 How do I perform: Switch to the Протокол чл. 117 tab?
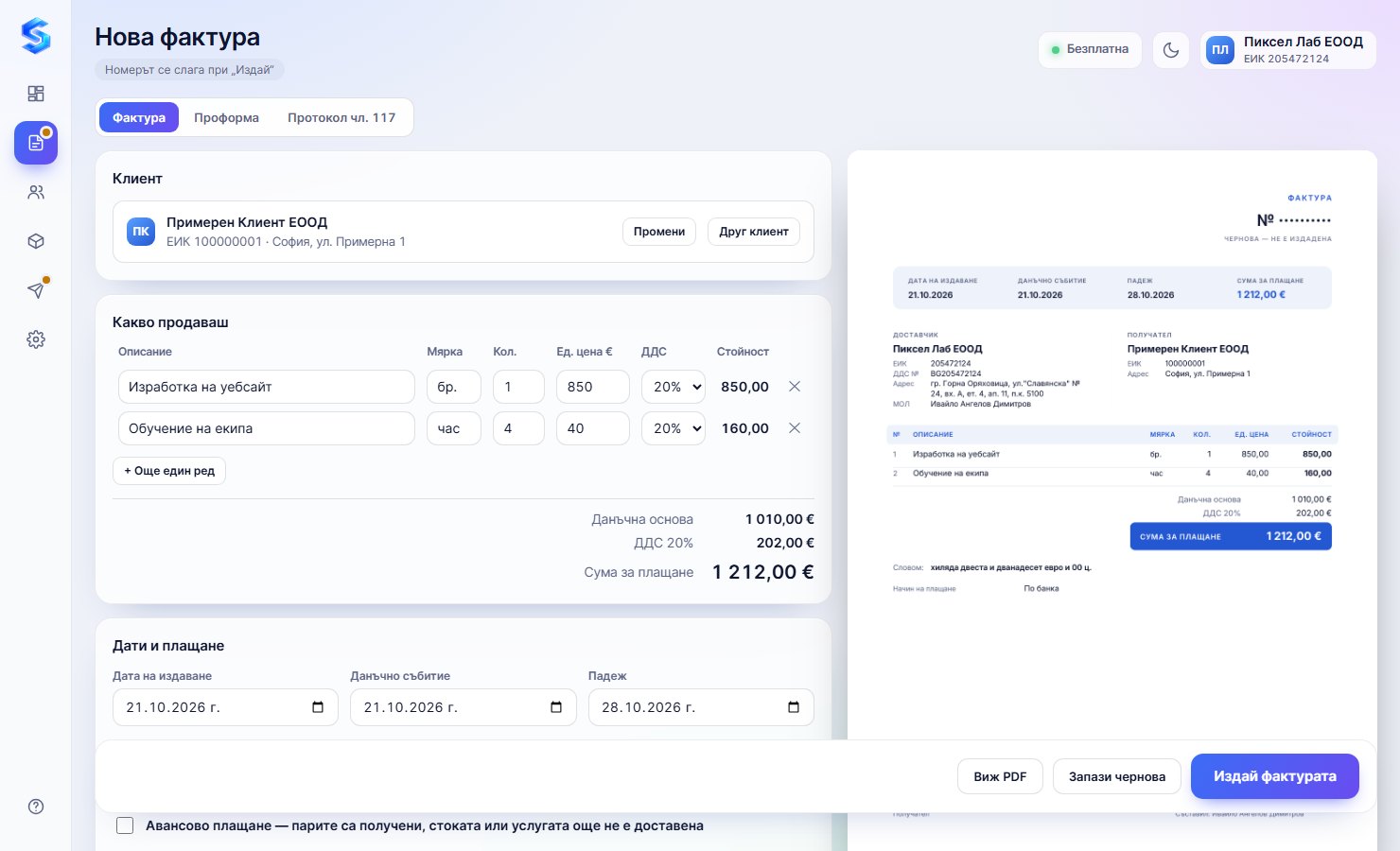pos(341,117)
